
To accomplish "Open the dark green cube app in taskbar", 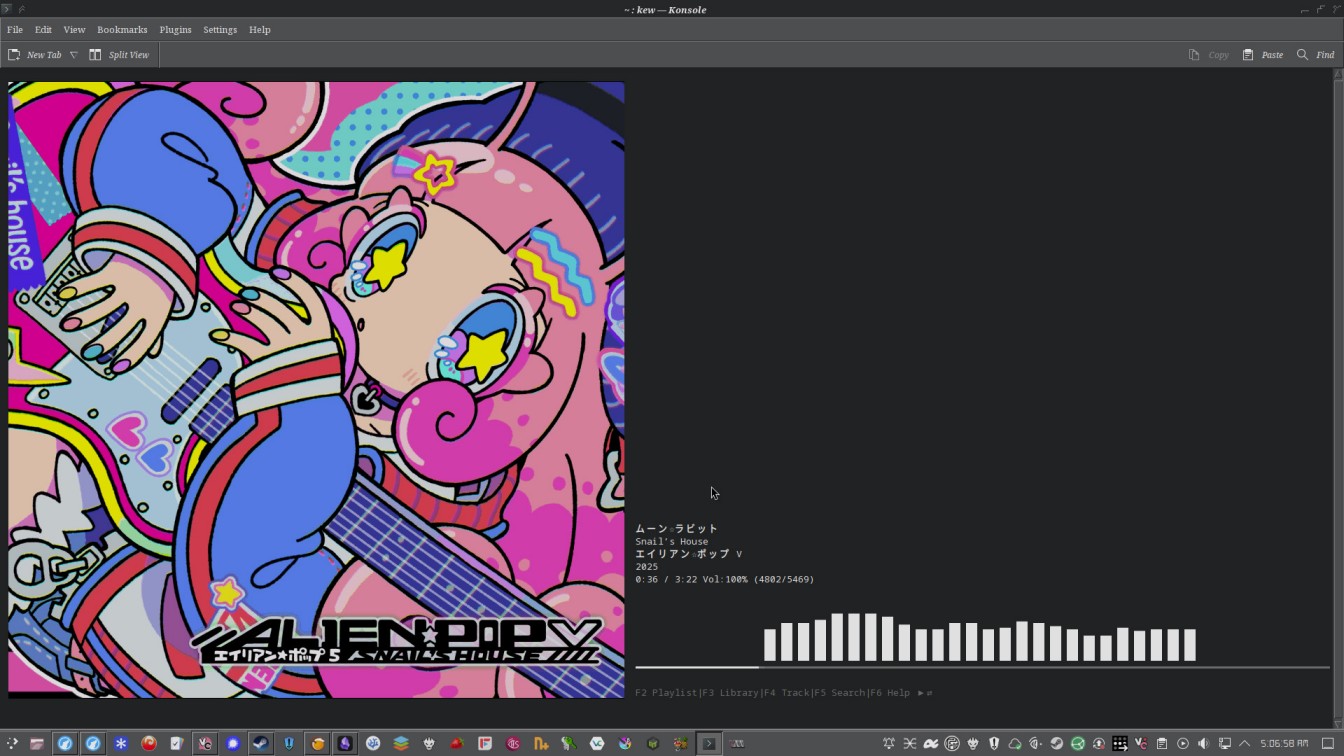I will [x=653, y=744].
